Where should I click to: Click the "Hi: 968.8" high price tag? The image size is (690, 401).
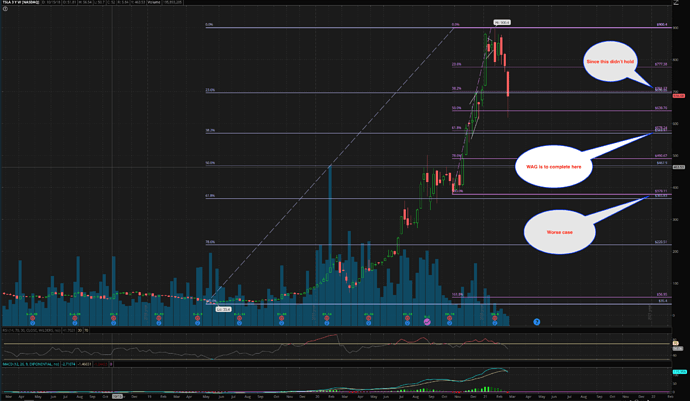pyautogui.click(x=502, y=21)
